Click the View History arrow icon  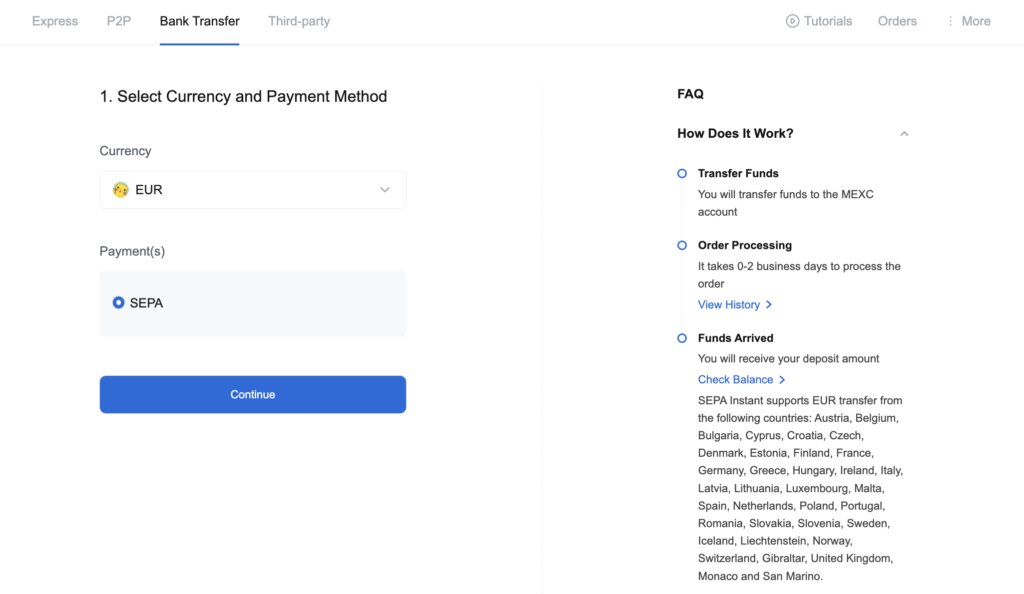[x=769, y=305]
